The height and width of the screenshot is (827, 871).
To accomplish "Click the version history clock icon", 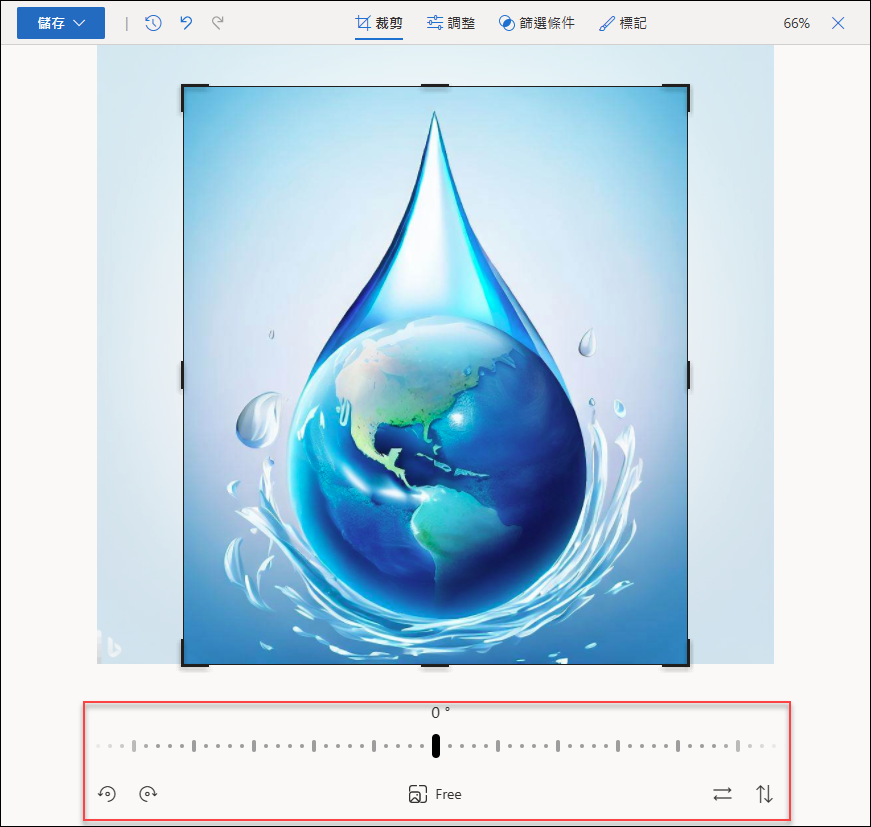I will [153, 23].
